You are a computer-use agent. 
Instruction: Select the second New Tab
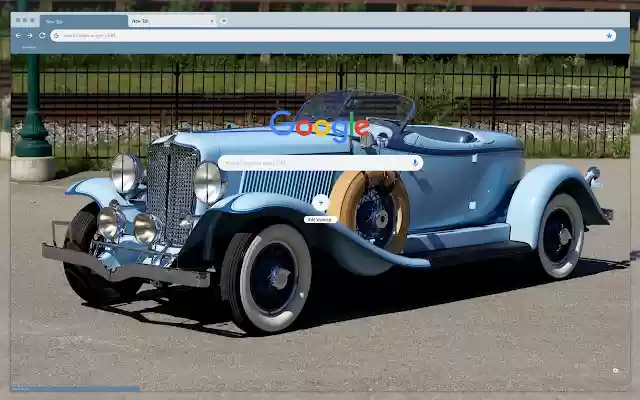click(x=172, y=21)
